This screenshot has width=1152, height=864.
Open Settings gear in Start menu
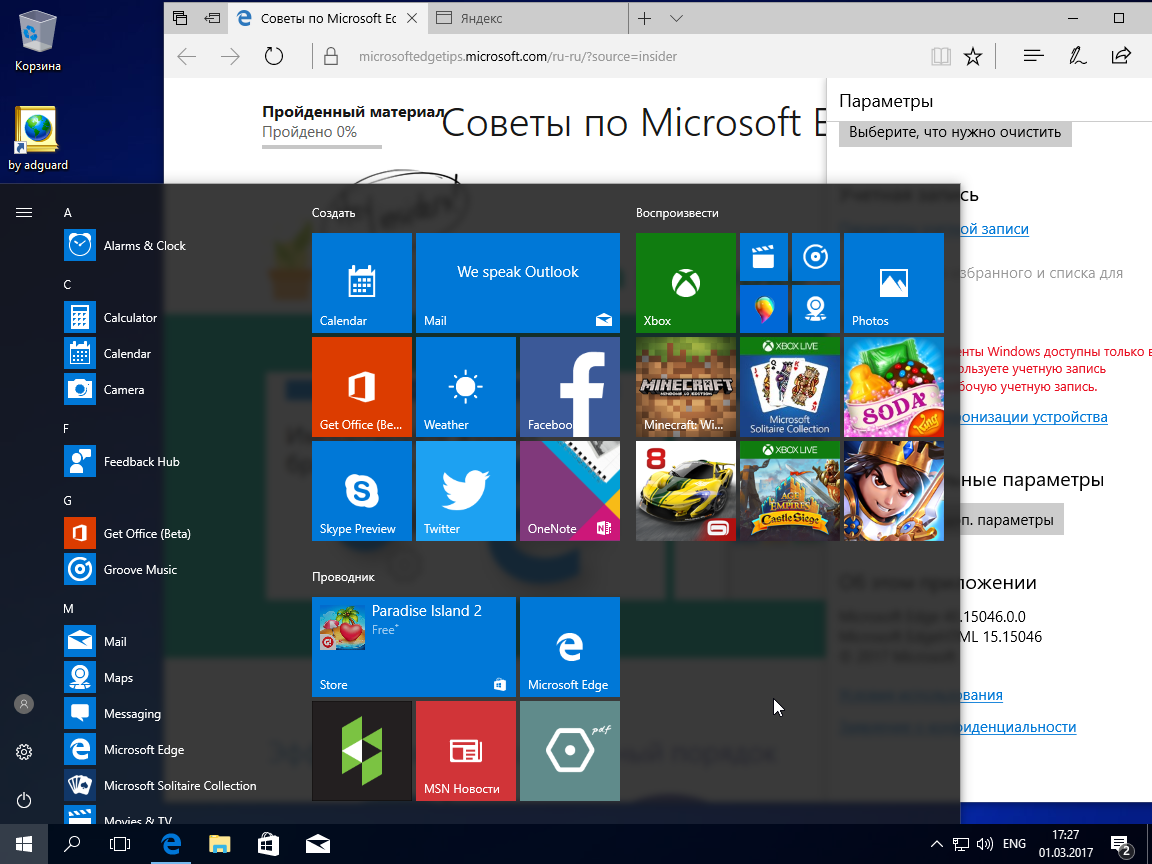click(x=24, y=752)
